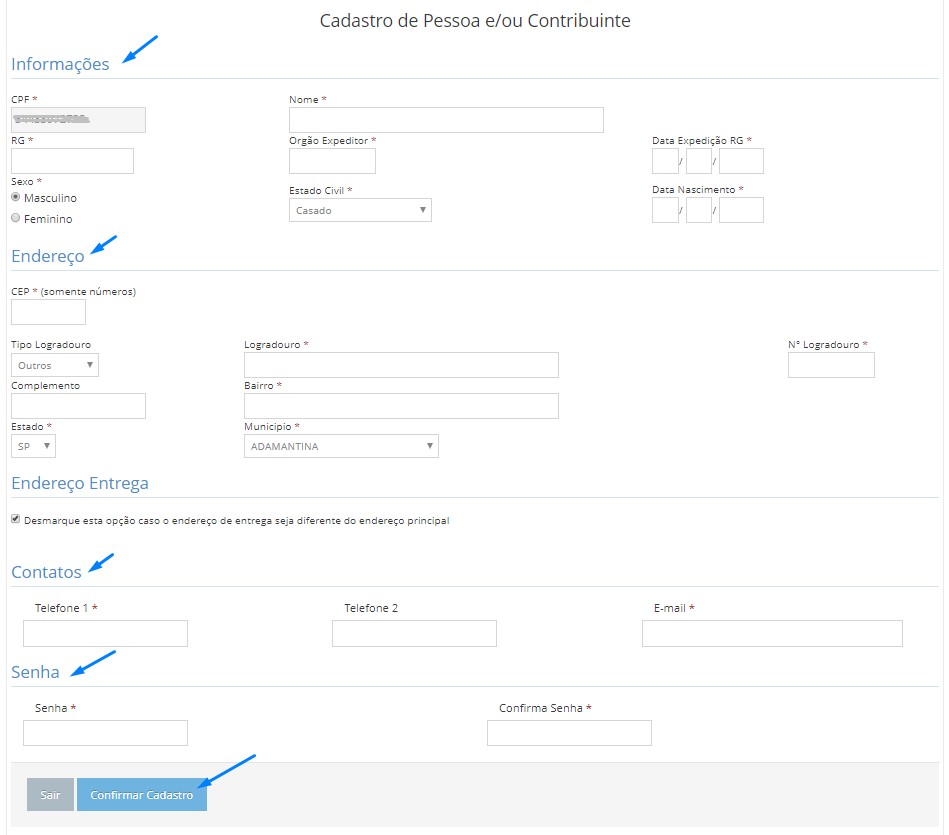Open the Estado dropdown showing SP

coord(33,446)
